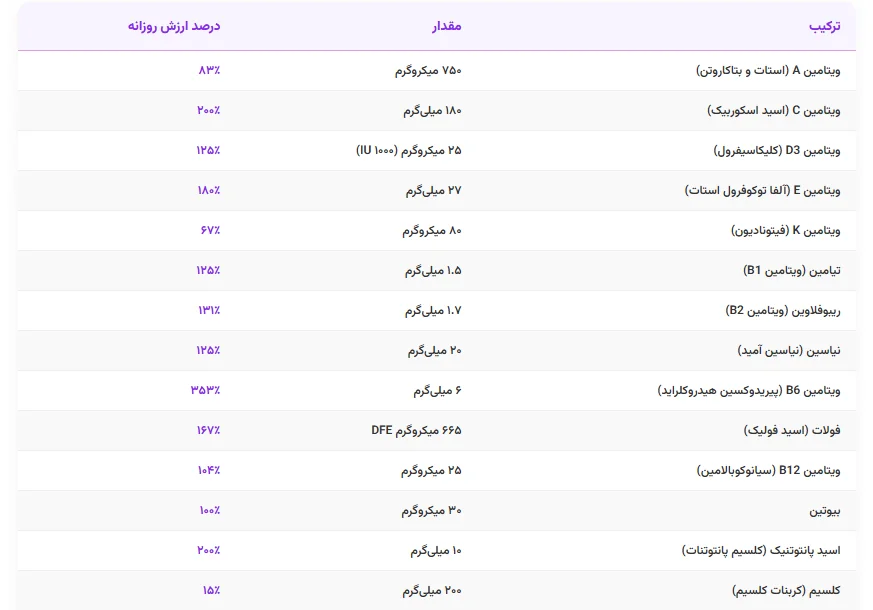This screenshot has width=873, height=610.
Task: Select the Vitamin C (اسید اسکوربیک) name cell
Action: (x=776, y=111)
